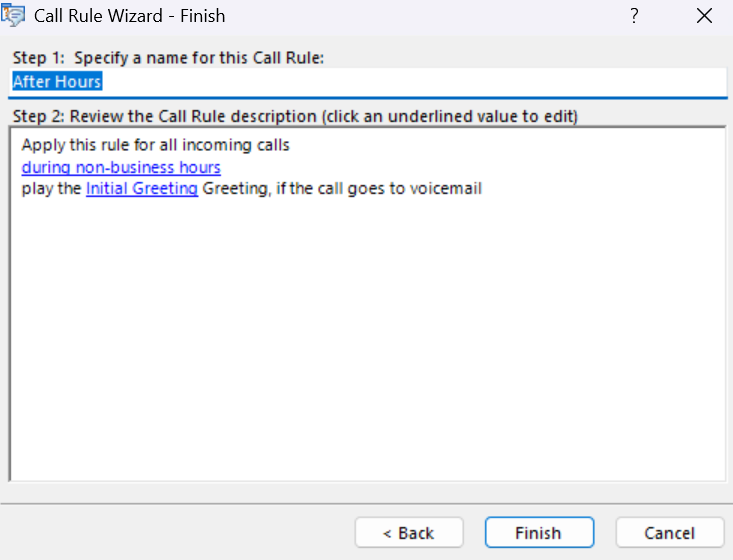Click the highlighted "After Hours" name text
Image resolution: width=733 pixels, height=560 pixels.
point(57,82)
